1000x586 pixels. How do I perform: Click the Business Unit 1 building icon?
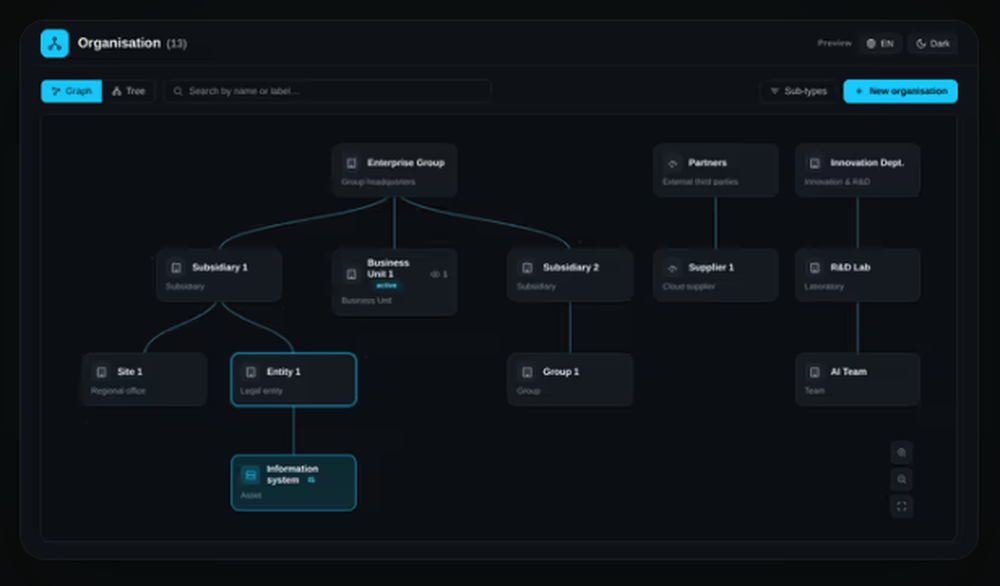point(351,274)
